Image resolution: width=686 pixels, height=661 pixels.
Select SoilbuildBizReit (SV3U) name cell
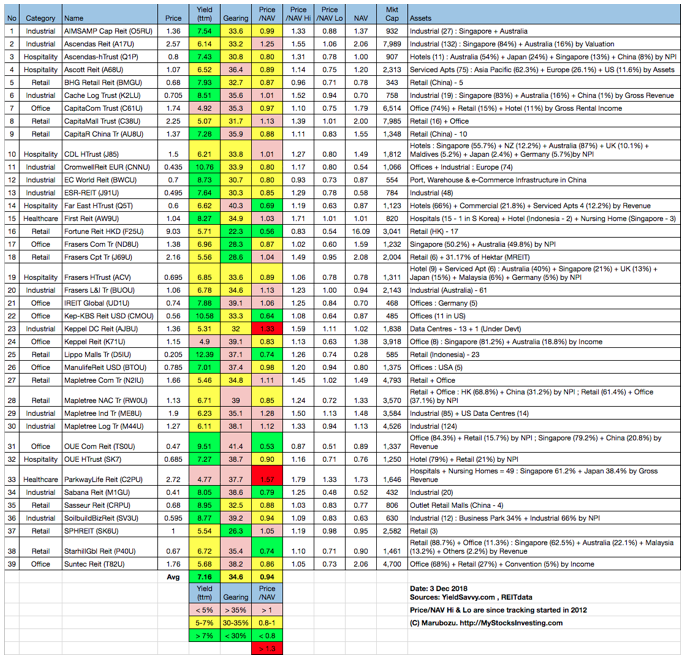110,518
